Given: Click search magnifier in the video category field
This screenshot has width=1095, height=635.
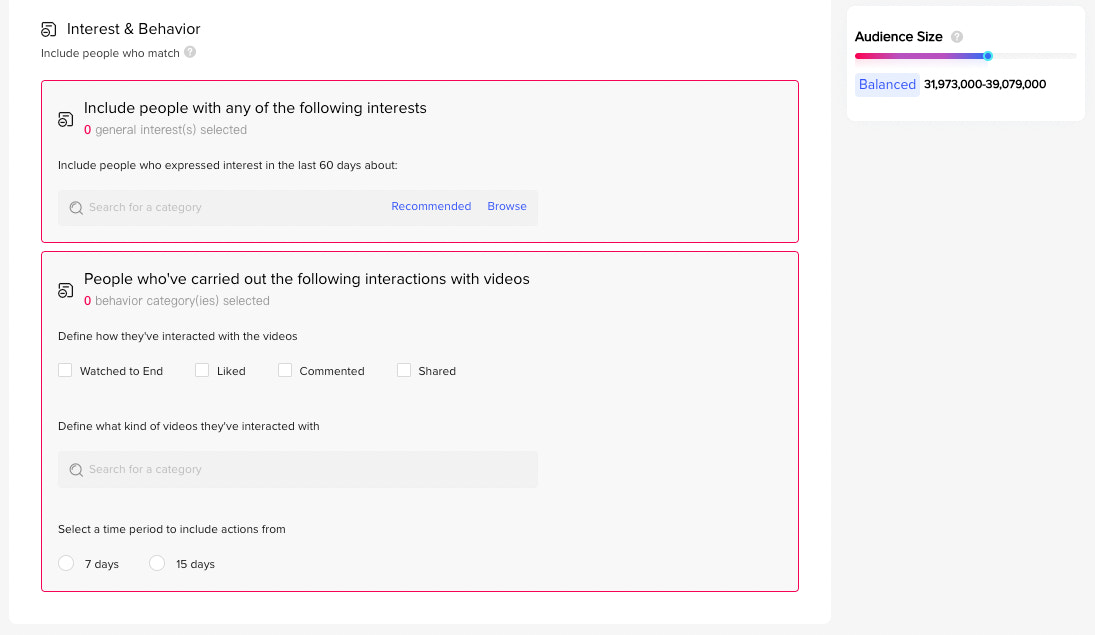Looking at the screenshot, I should click(76, 470).
